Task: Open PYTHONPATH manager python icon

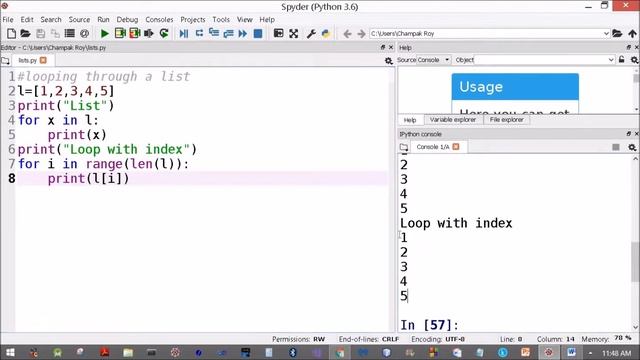Action: tap(326, 33)
